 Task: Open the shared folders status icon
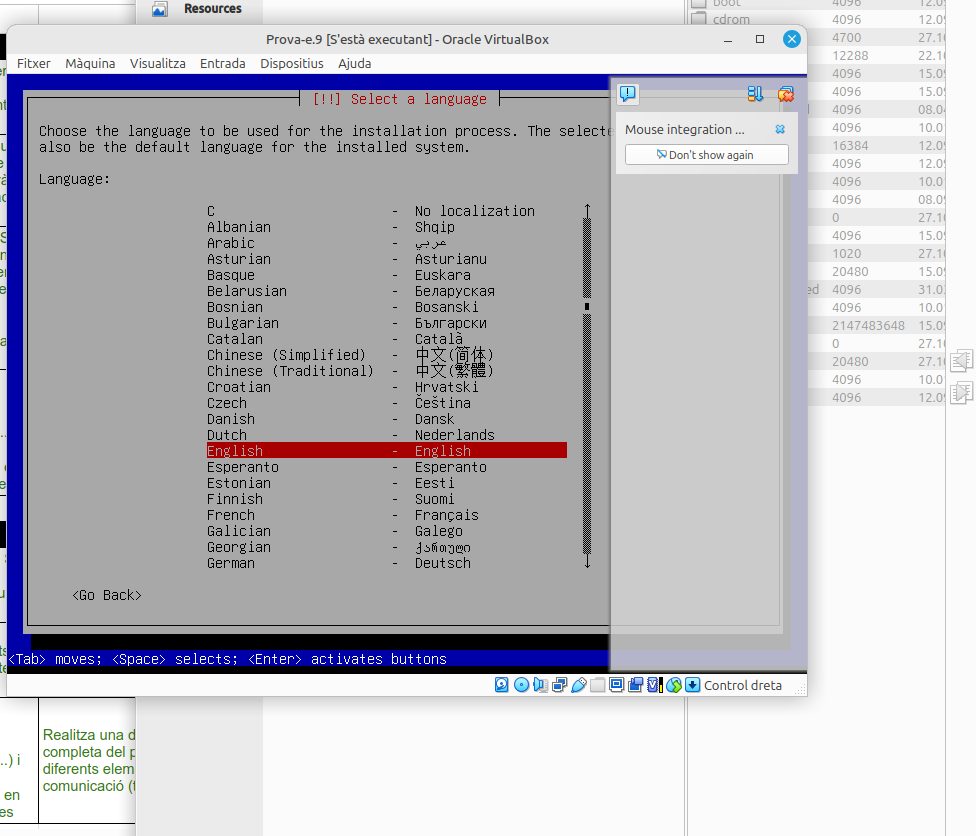(x=597, y=685)
